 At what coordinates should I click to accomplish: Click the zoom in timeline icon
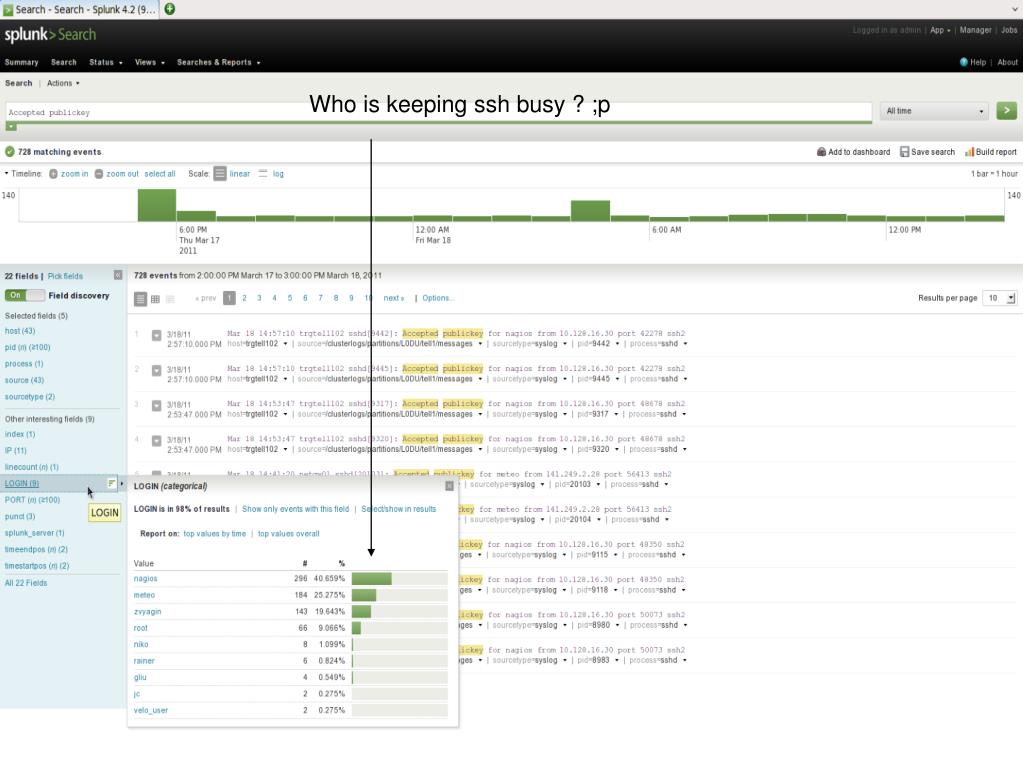coord(53,174)
